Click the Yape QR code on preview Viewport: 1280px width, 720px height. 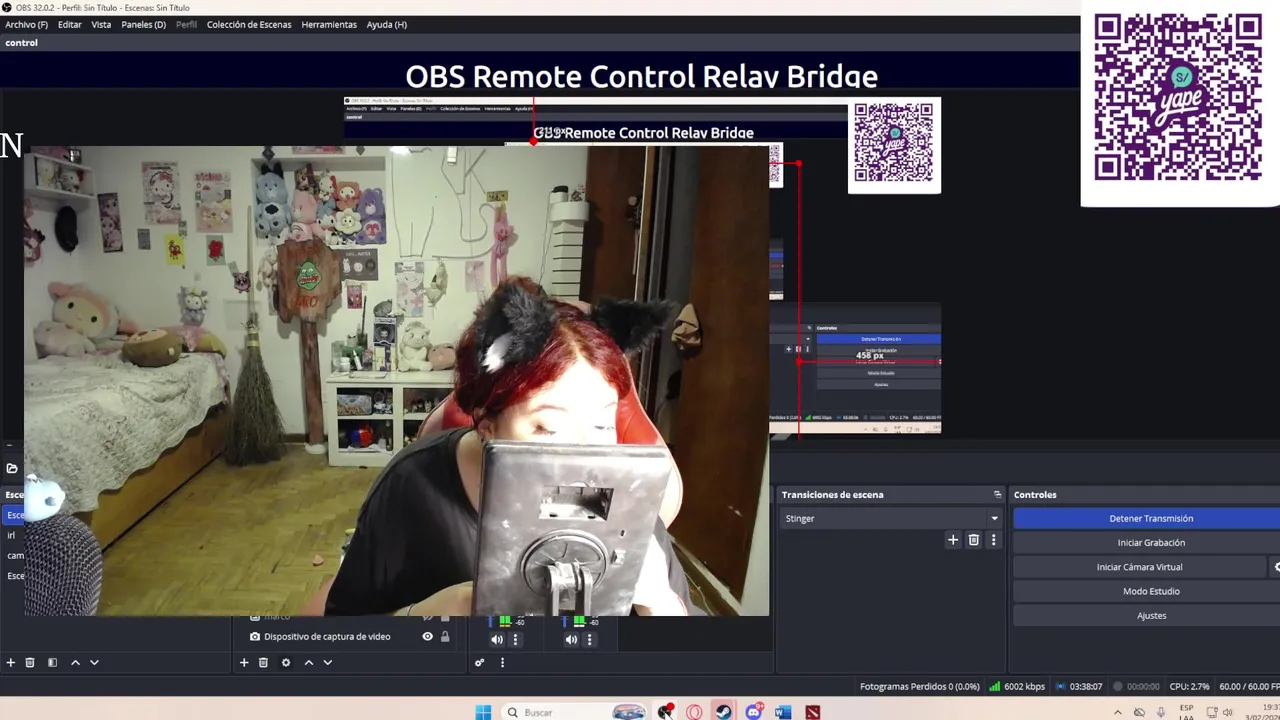pos(894,145)
